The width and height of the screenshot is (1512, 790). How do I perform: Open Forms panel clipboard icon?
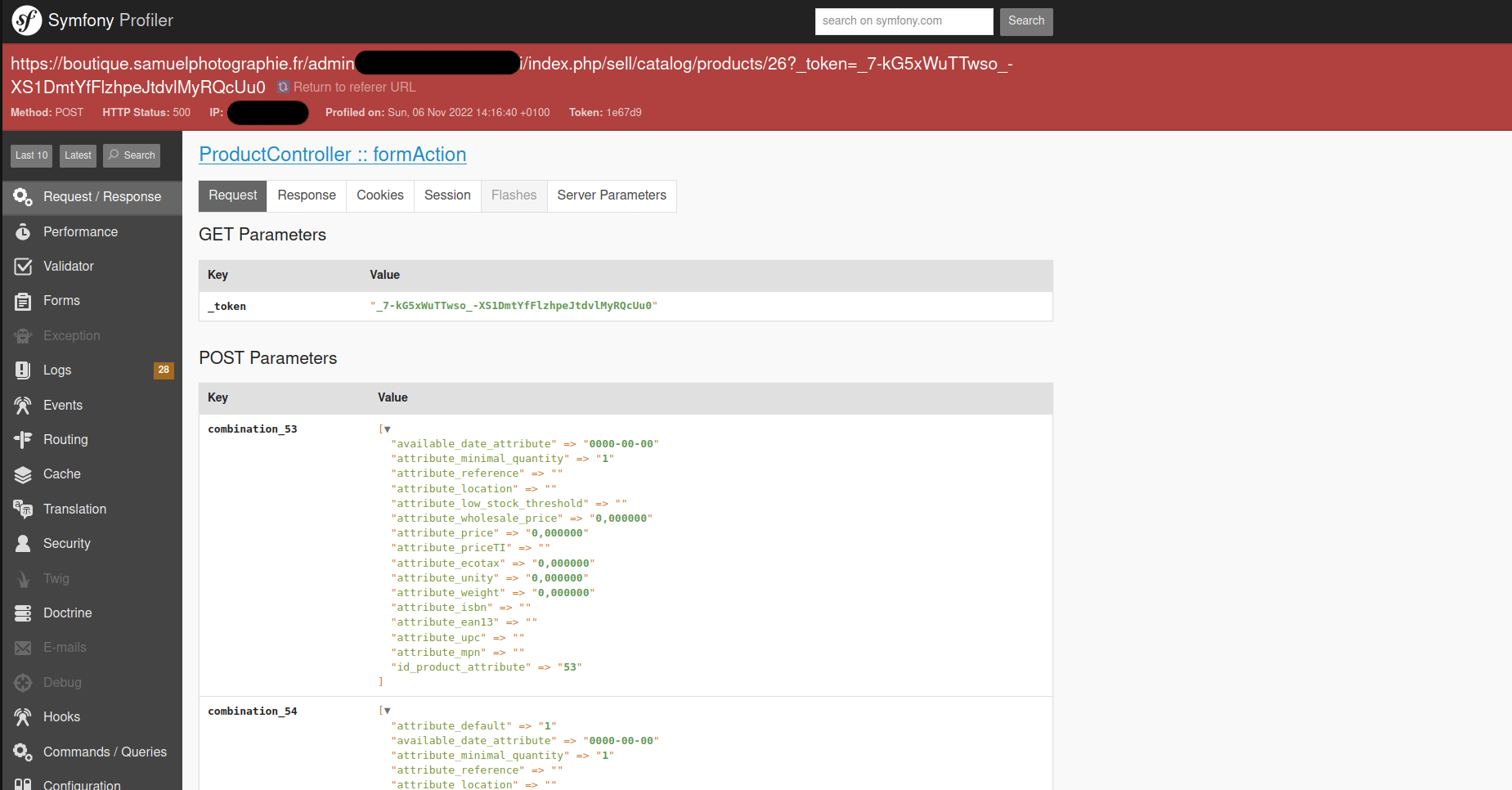click(x=23, y=301)
